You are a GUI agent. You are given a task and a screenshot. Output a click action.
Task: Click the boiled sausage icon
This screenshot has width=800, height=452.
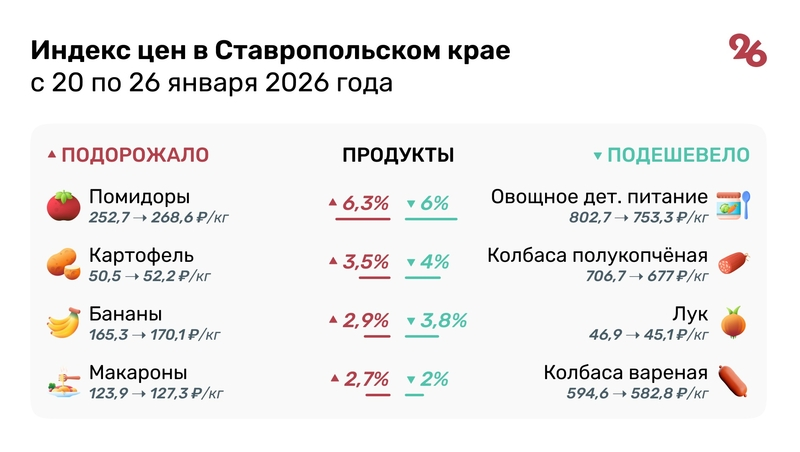point(733,381)
